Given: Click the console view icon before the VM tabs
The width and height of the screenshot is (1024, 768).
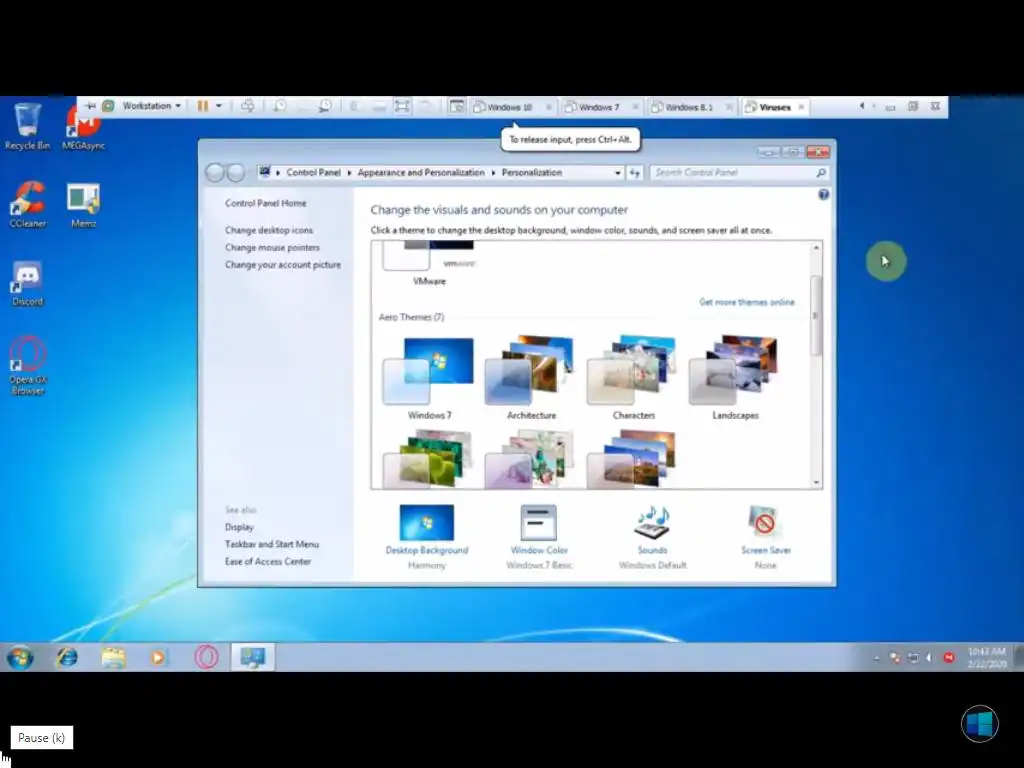Looking at the screenshot, I should tap(456, 106).
